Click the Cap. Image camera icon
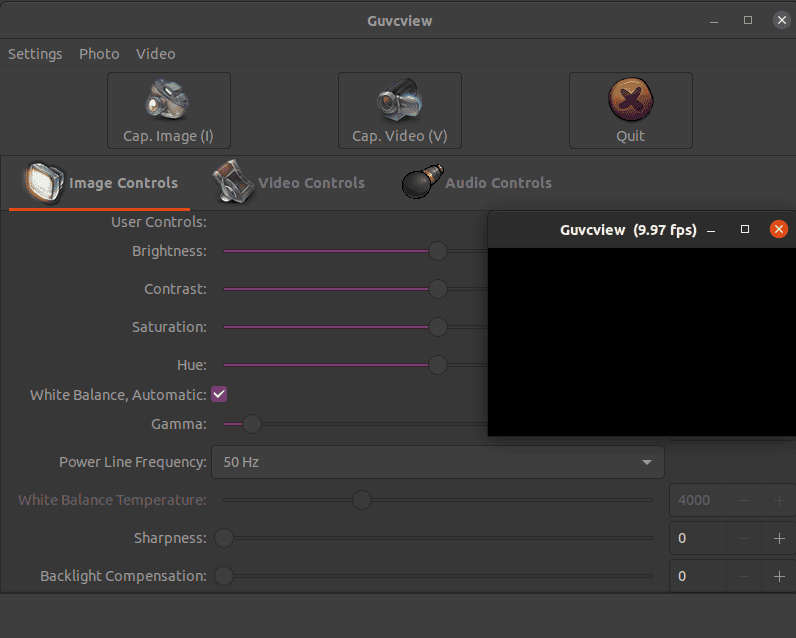796x638 pixels. (168, 101)
